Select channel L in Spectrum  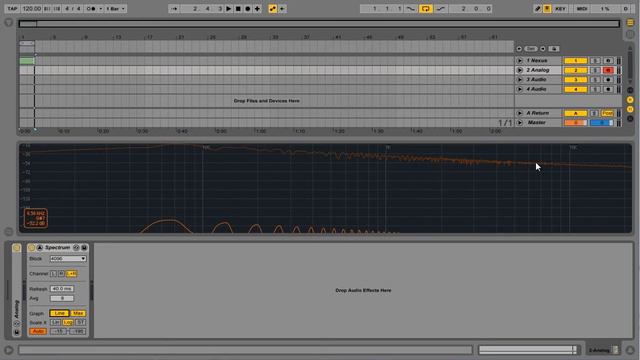pos(53,273)
